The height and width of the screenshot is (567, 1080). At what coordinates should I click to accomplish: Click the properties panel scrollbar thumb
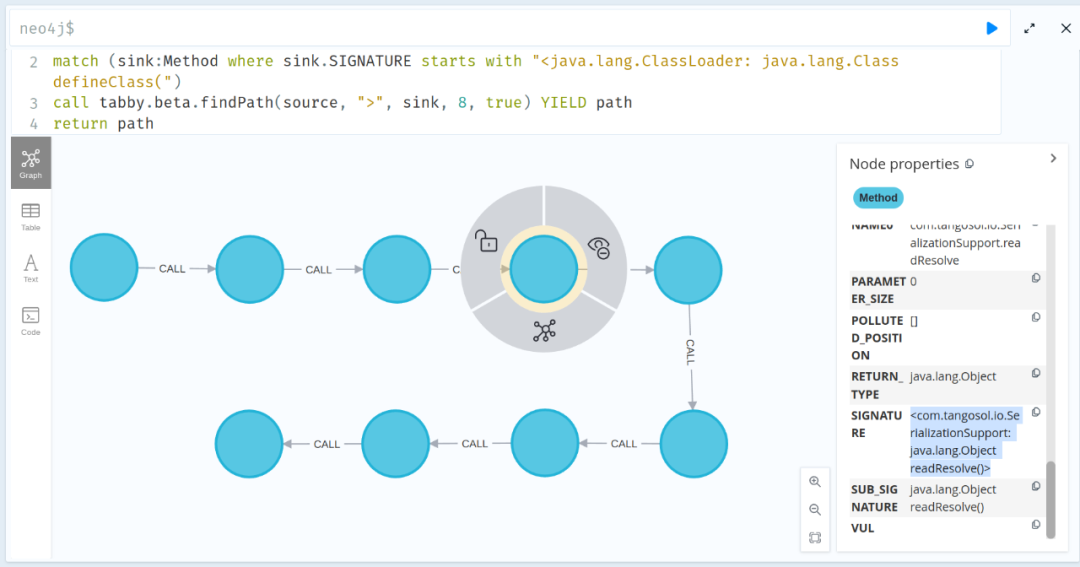point(1050,499)
